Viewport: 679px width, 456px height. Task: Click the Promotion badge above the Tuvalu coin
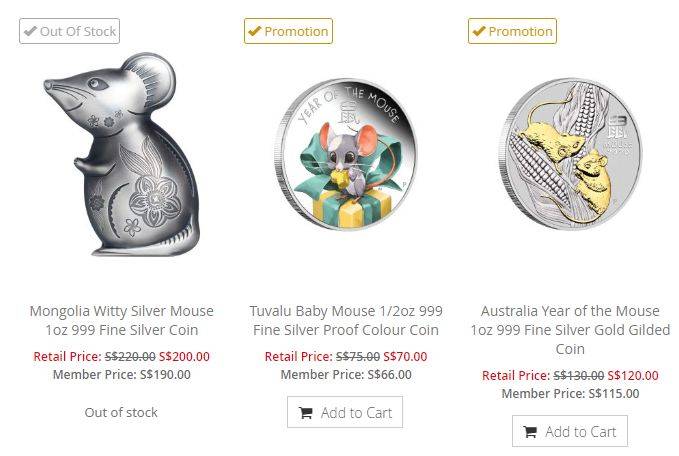click(x=288, y=31)
